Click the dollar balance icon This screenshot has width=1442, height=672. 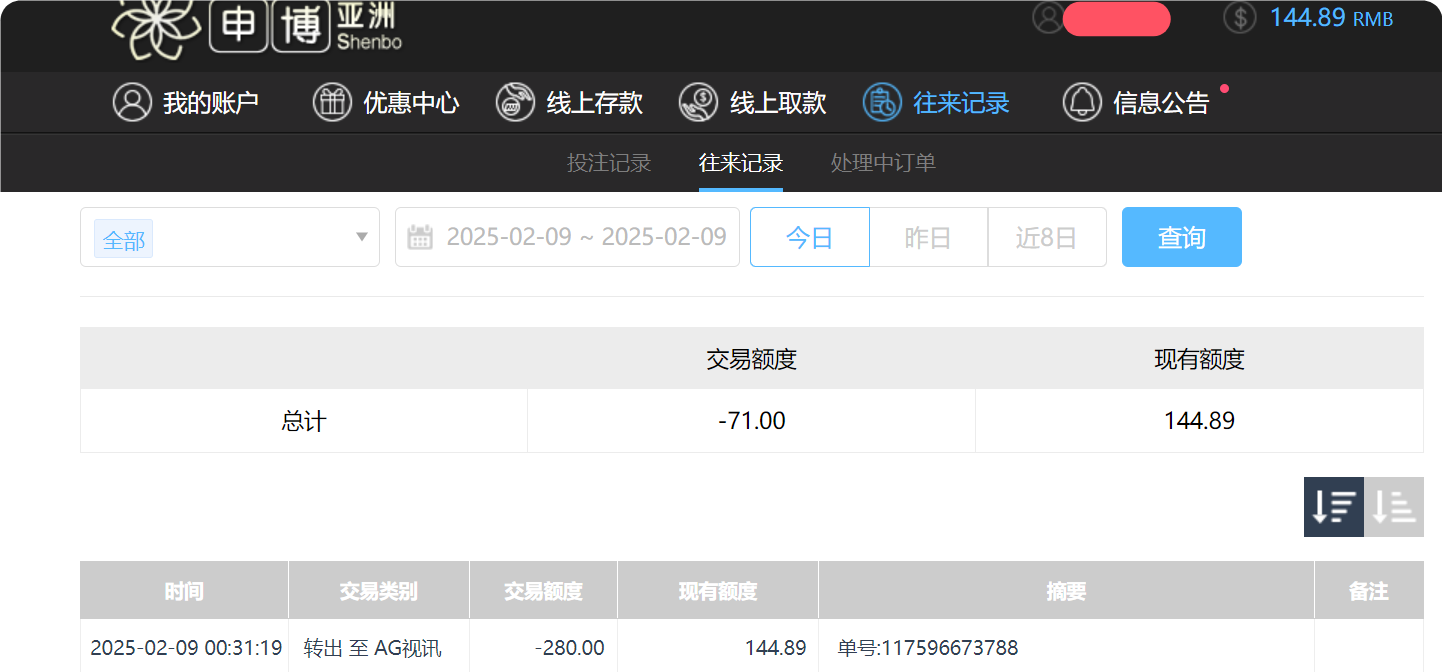click(1239, 18)
